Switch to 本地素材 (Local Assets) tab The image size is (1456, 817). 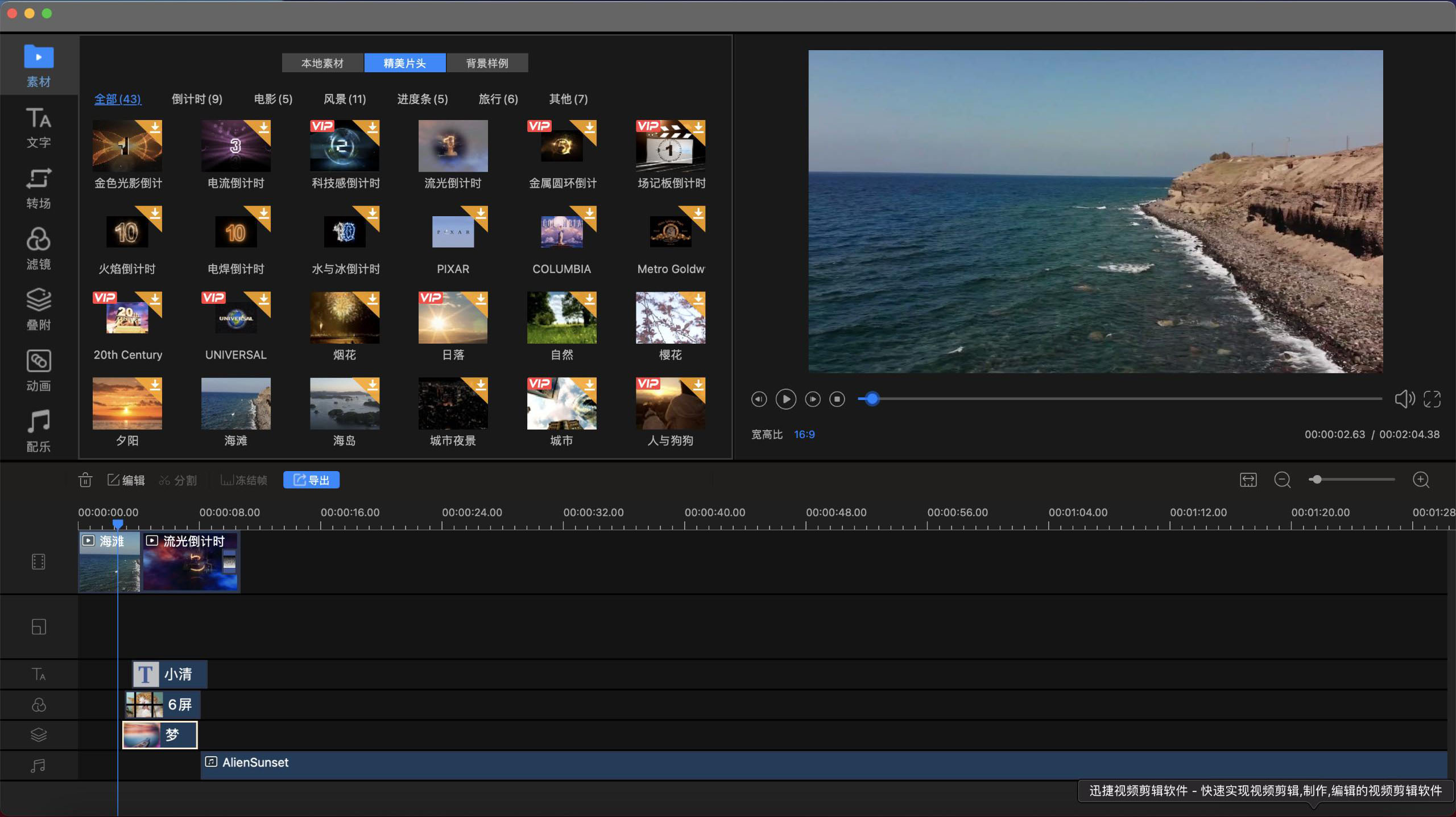(322, 63)
